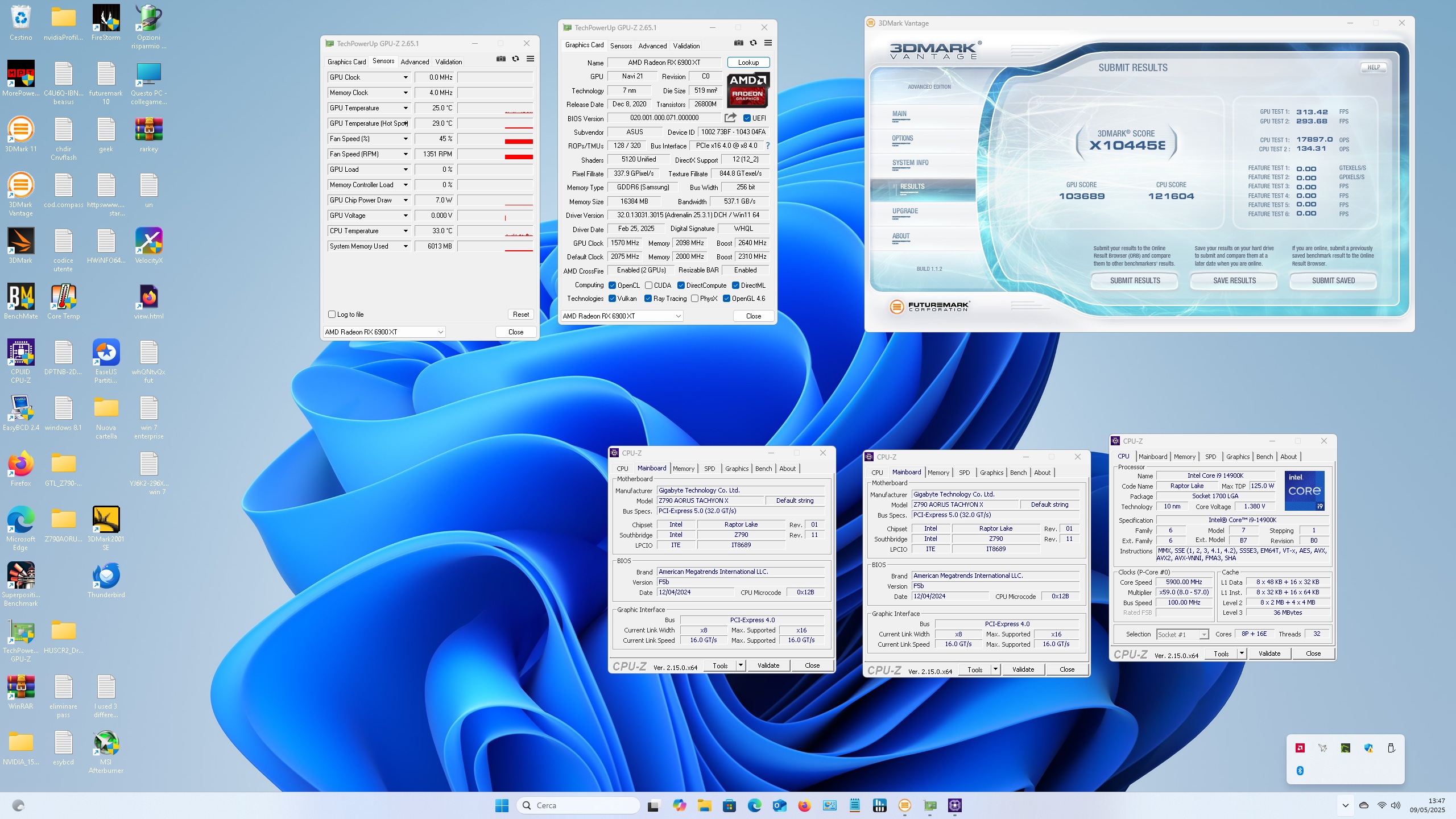Image resolution: width=1456 pixels, height=819 pixels.
Task: Click GPU Temperature sensor graph
Action: click(x=495, y=108)
